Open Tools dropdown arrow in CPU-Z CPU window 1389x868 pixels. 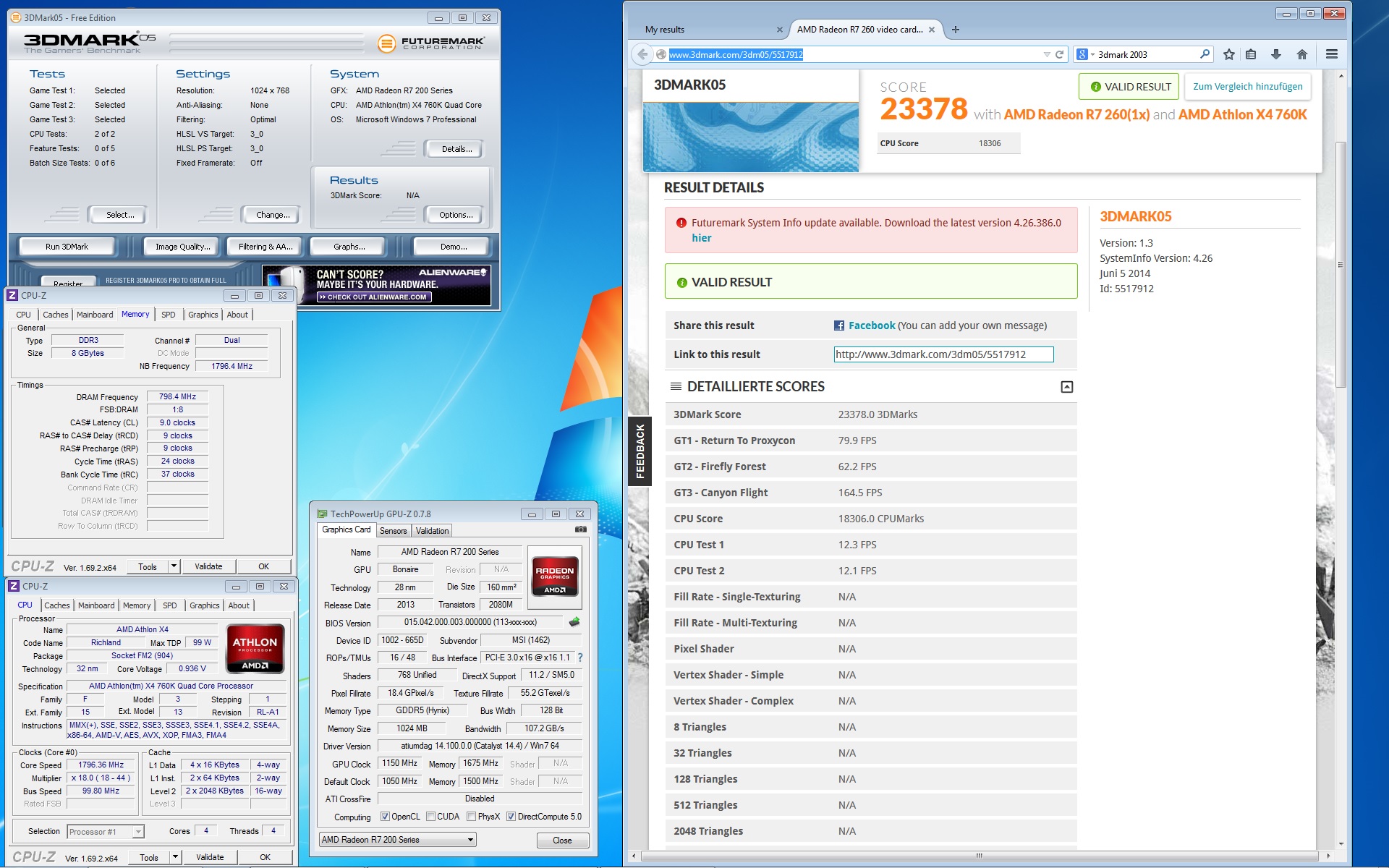click(175, 857)
